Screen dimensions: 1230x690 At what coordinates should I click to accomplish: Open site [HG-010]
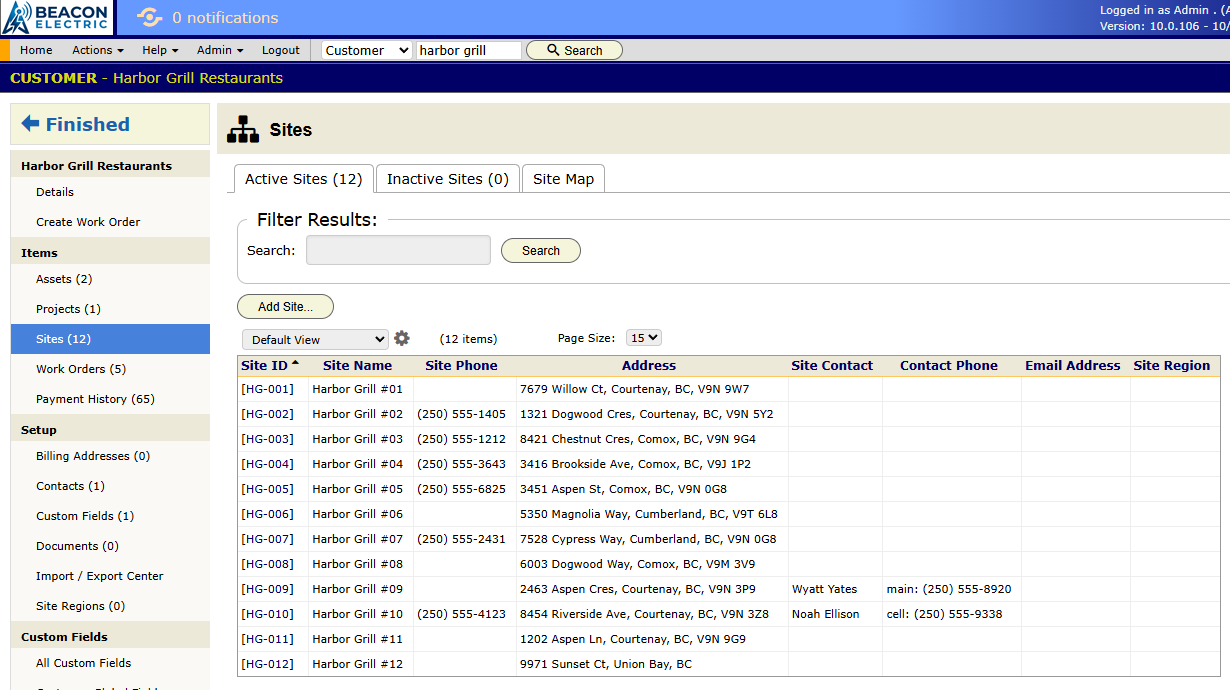(268, 614)
